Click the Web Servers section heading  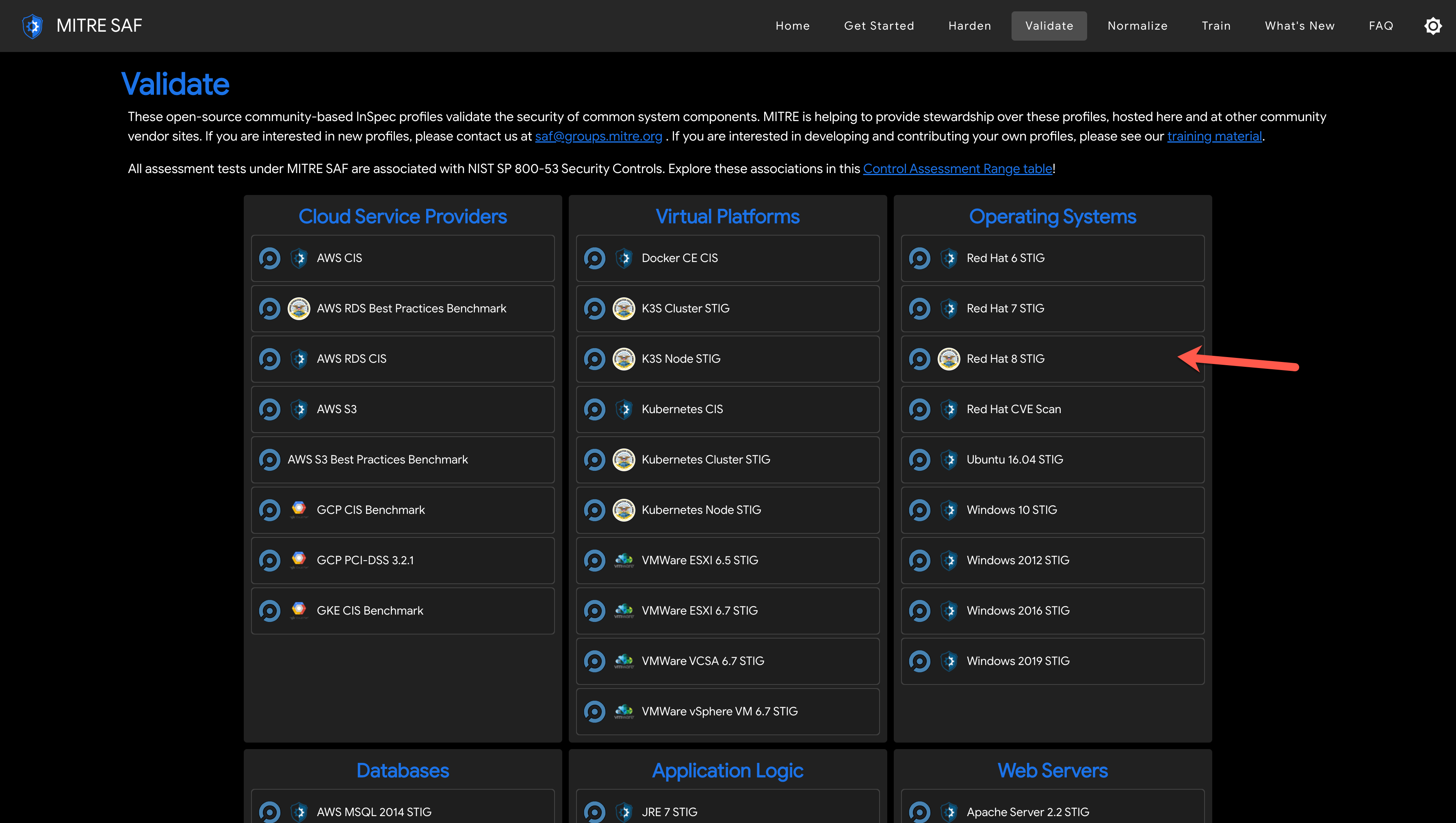1053,771
